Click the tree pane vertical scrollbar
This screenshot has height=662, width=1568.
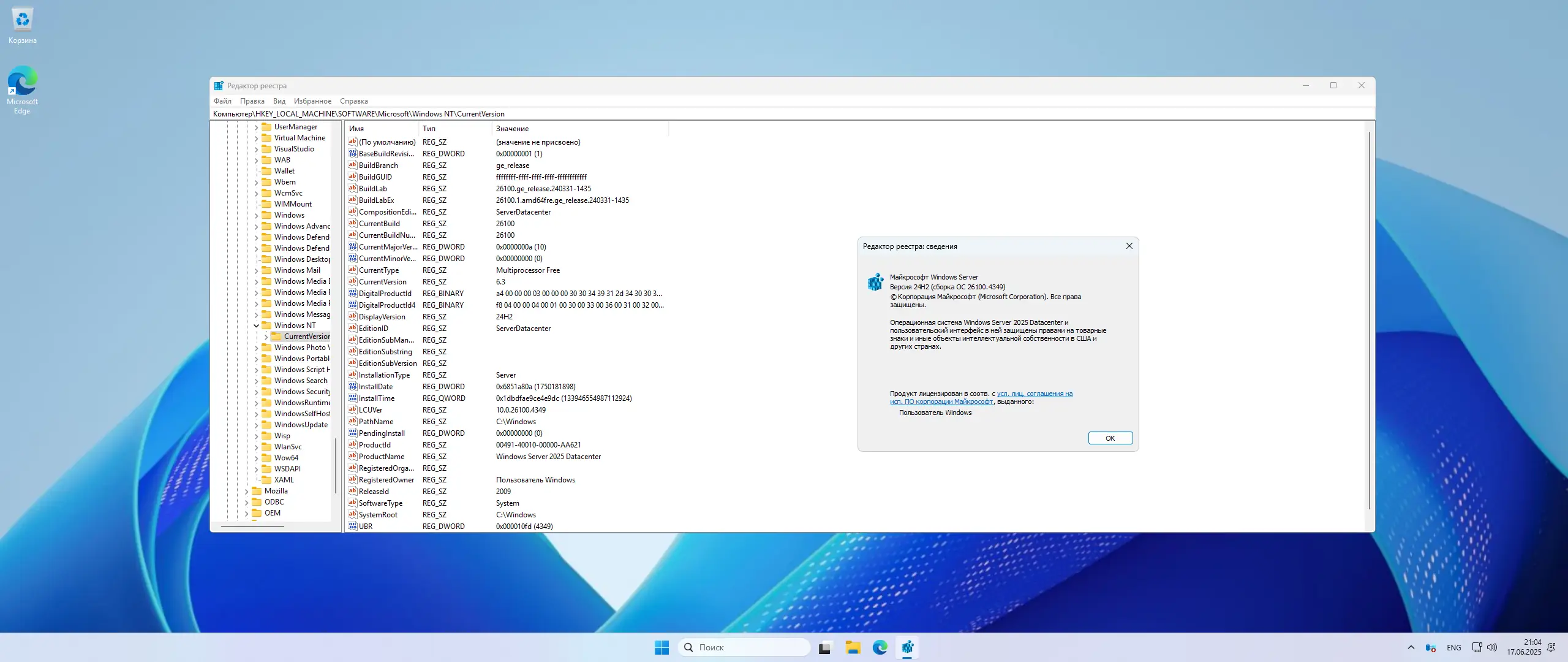(336, 465)
